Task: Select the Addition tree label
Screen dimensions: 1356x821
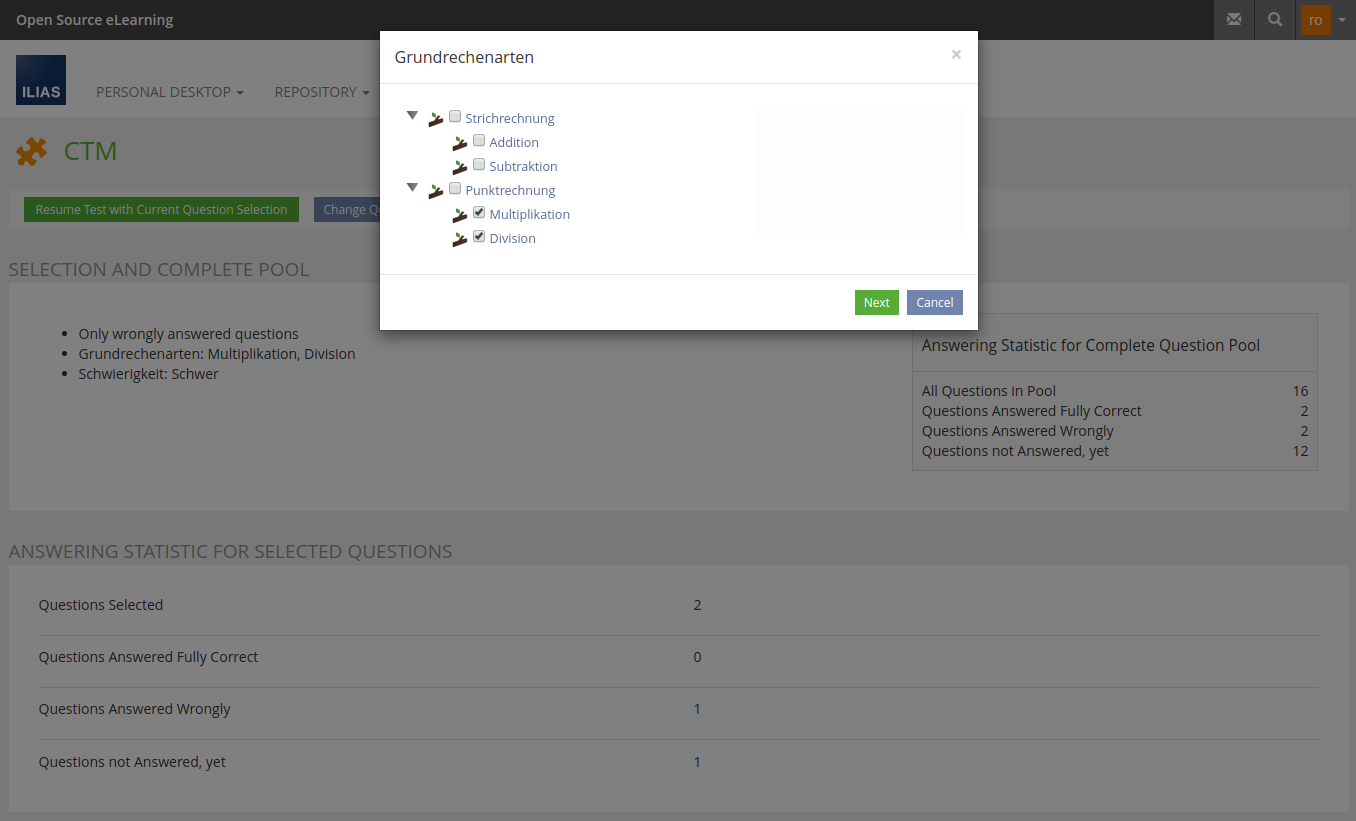Action: point(514,143)
